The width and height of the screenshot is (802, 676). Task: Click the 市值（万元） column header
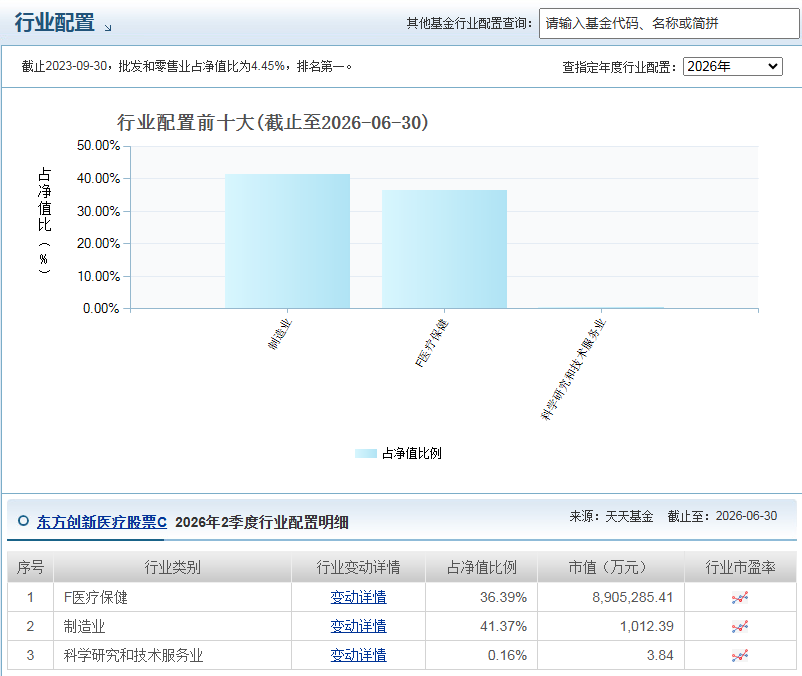[x=611, y=567]
